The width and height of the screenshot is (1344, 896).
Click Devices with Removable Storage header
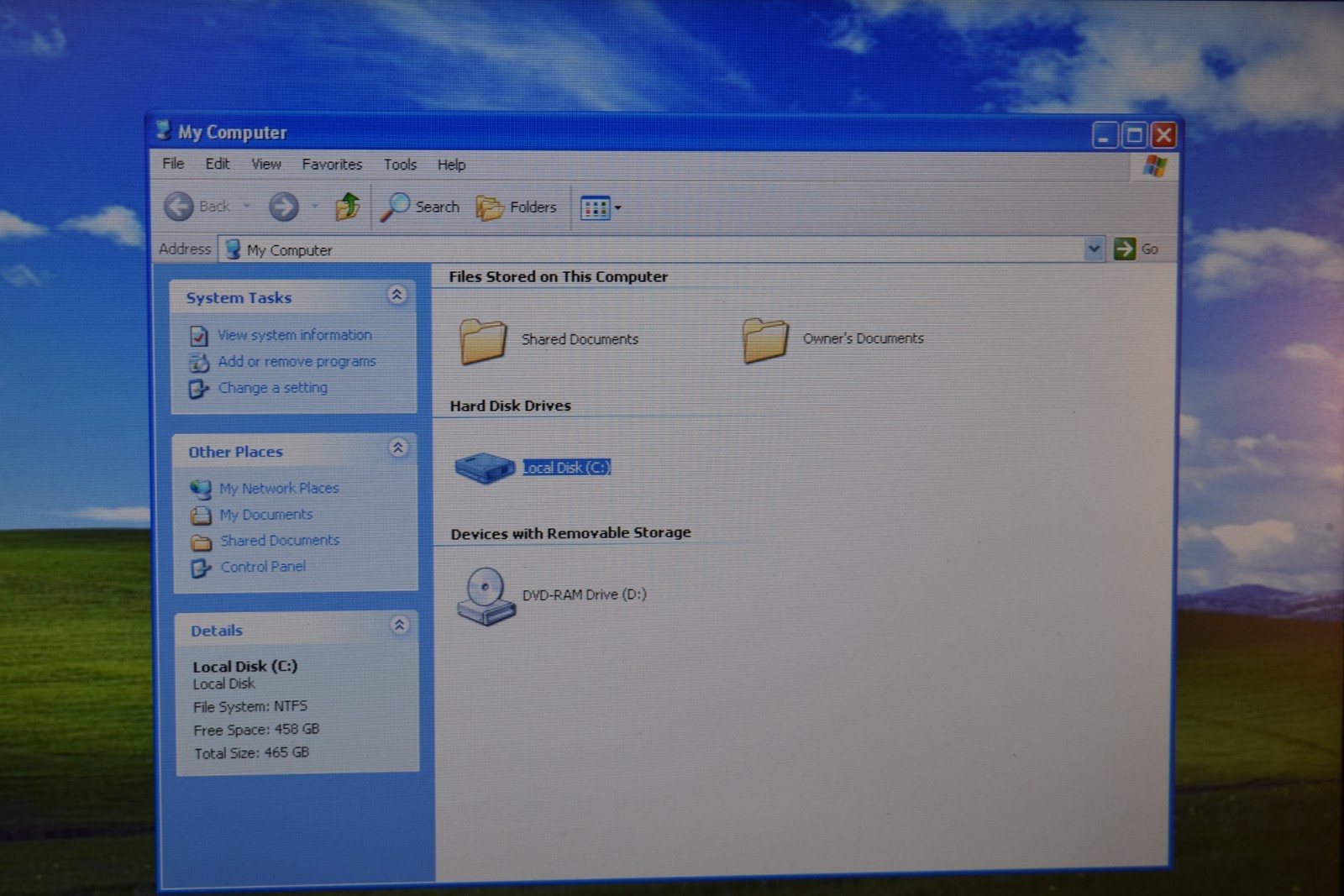[571, 533]
